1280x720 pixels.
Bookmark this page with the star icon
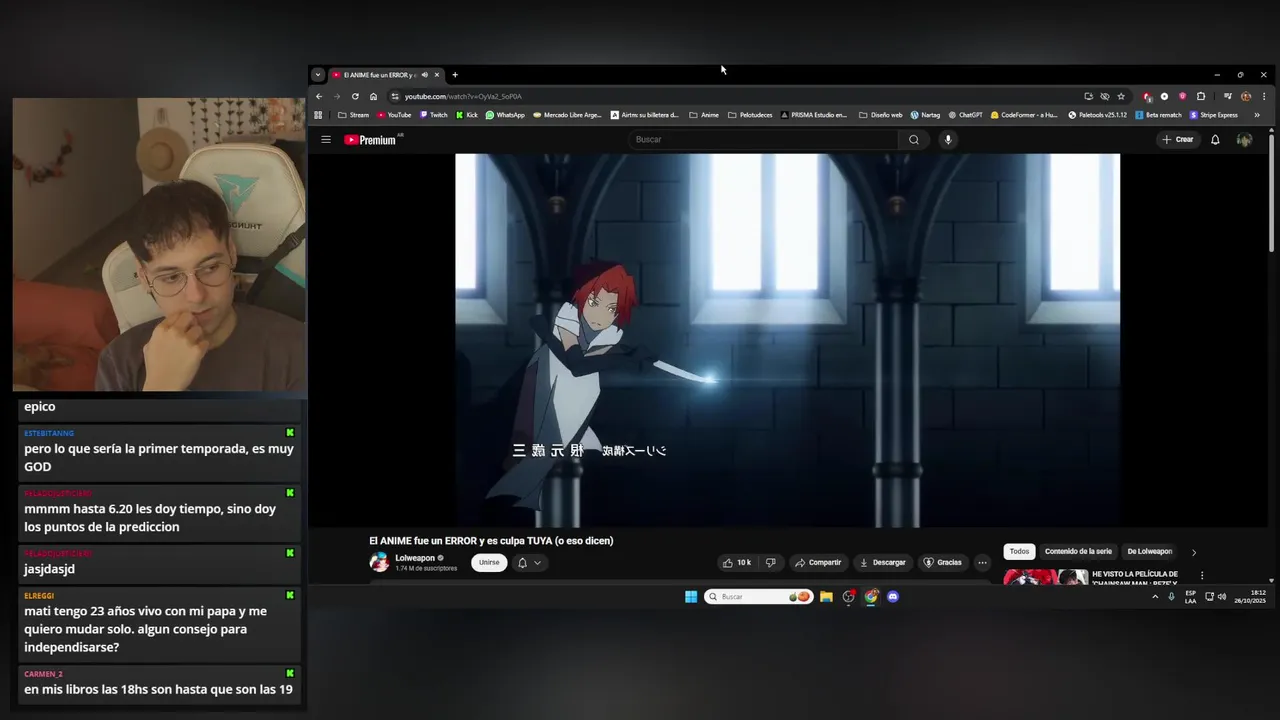point(1121,97)
